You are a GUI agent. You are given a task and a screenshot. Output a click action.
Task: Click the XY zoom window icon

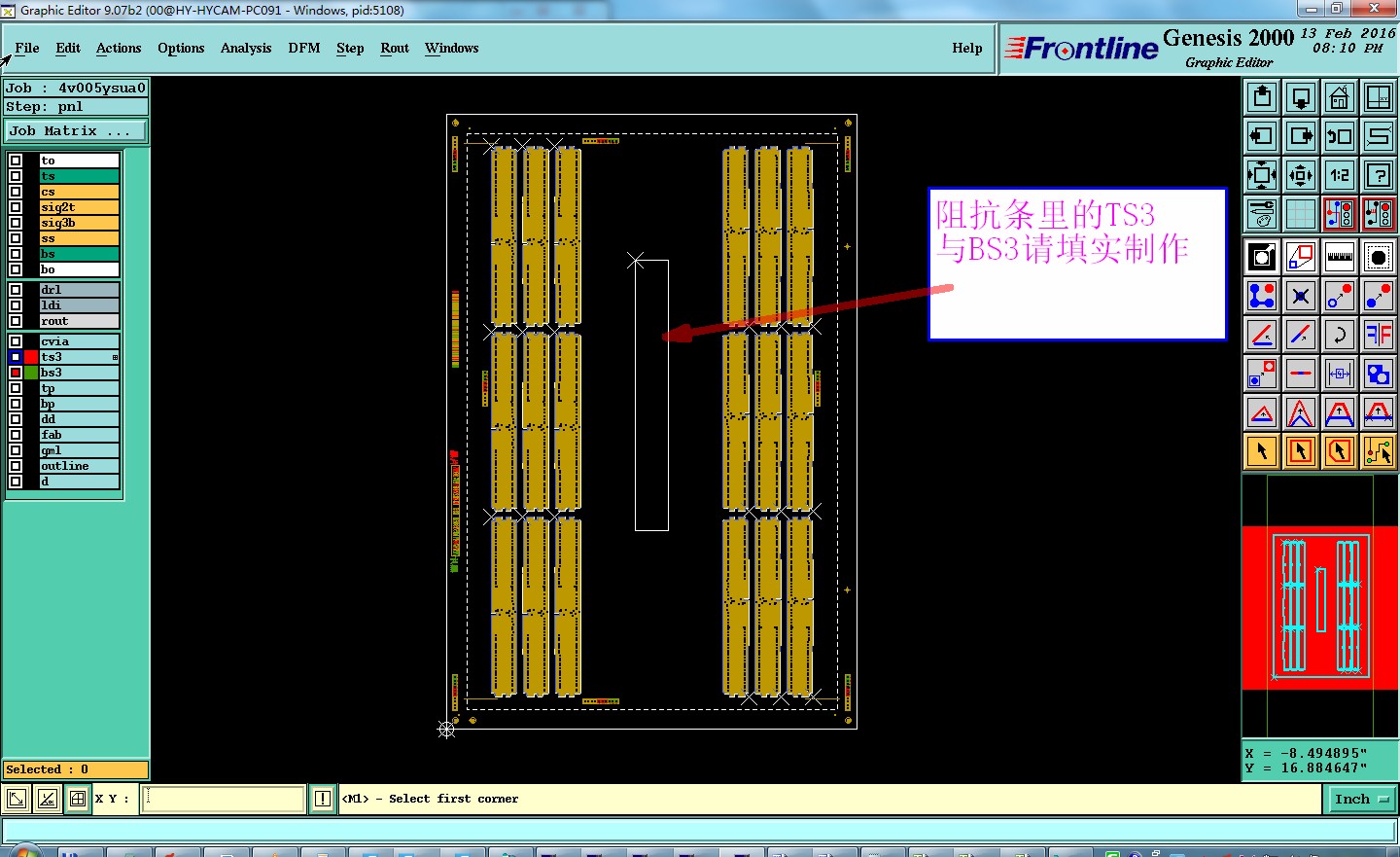pyautogui.click(x=1379, y=97)
